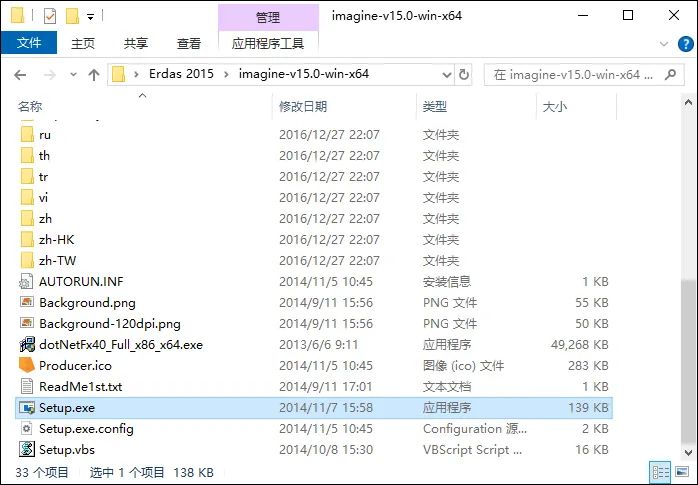Open the Customize Quick Access Toolbar dropdown
Viewport: 698px width, 485px height.
[x=90, y=17]
